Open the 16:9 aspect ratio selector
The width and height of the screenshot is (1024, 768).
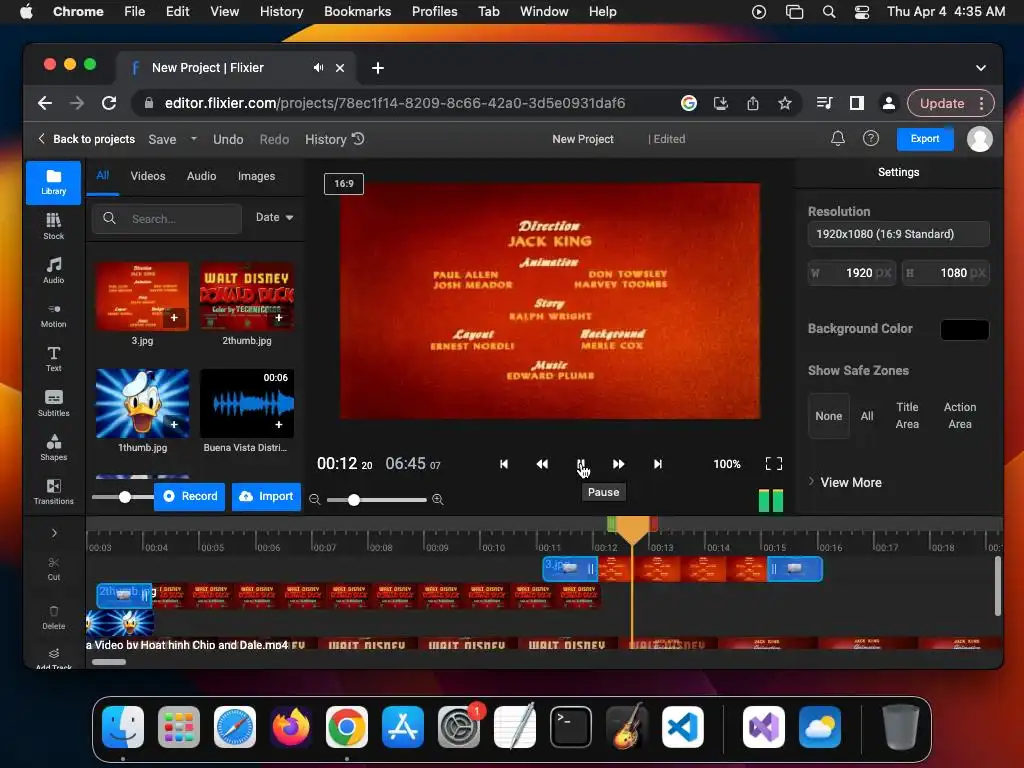point(344,184)
